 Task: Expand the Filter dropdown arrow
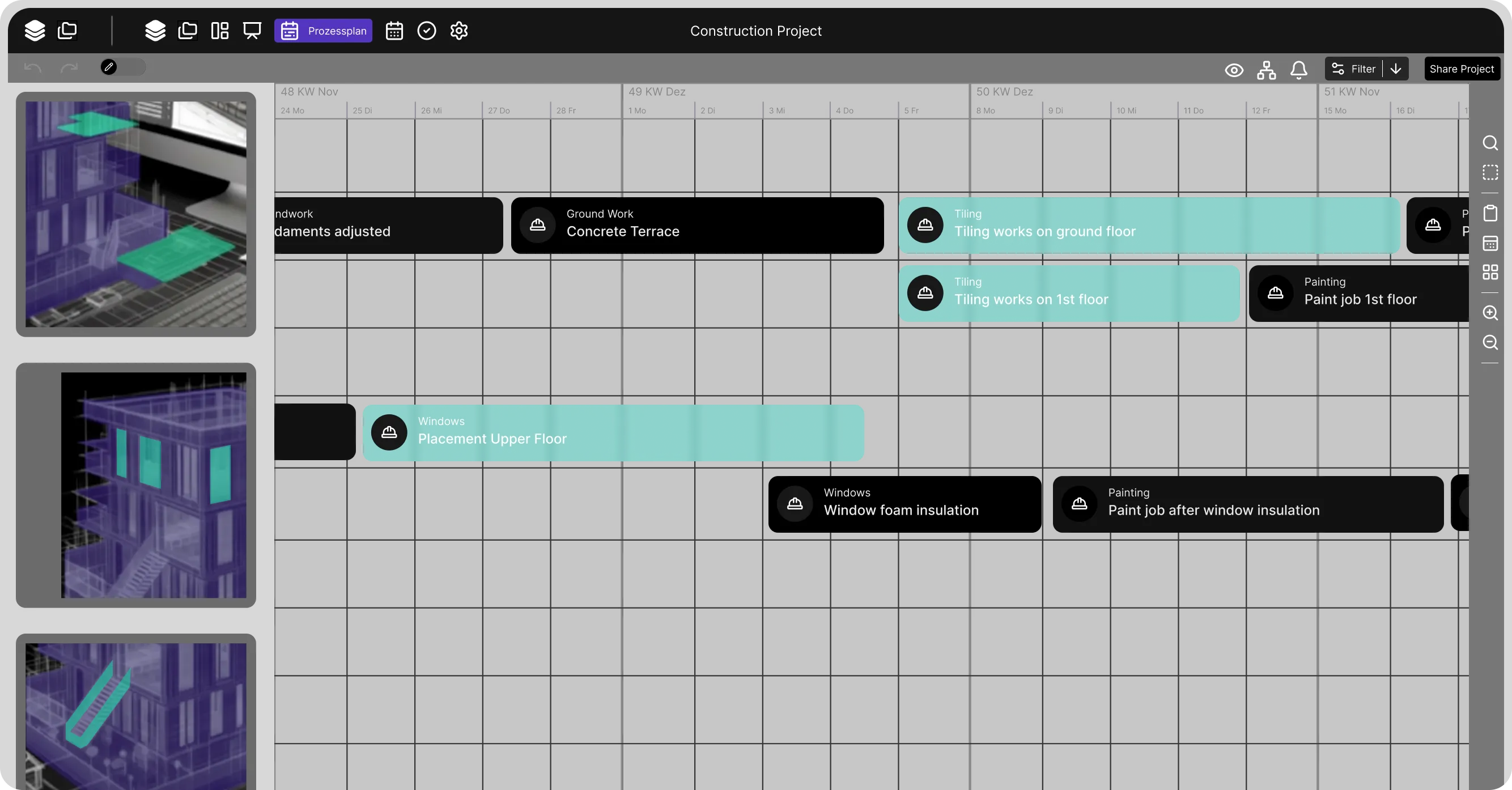(x=1396, y=69)
